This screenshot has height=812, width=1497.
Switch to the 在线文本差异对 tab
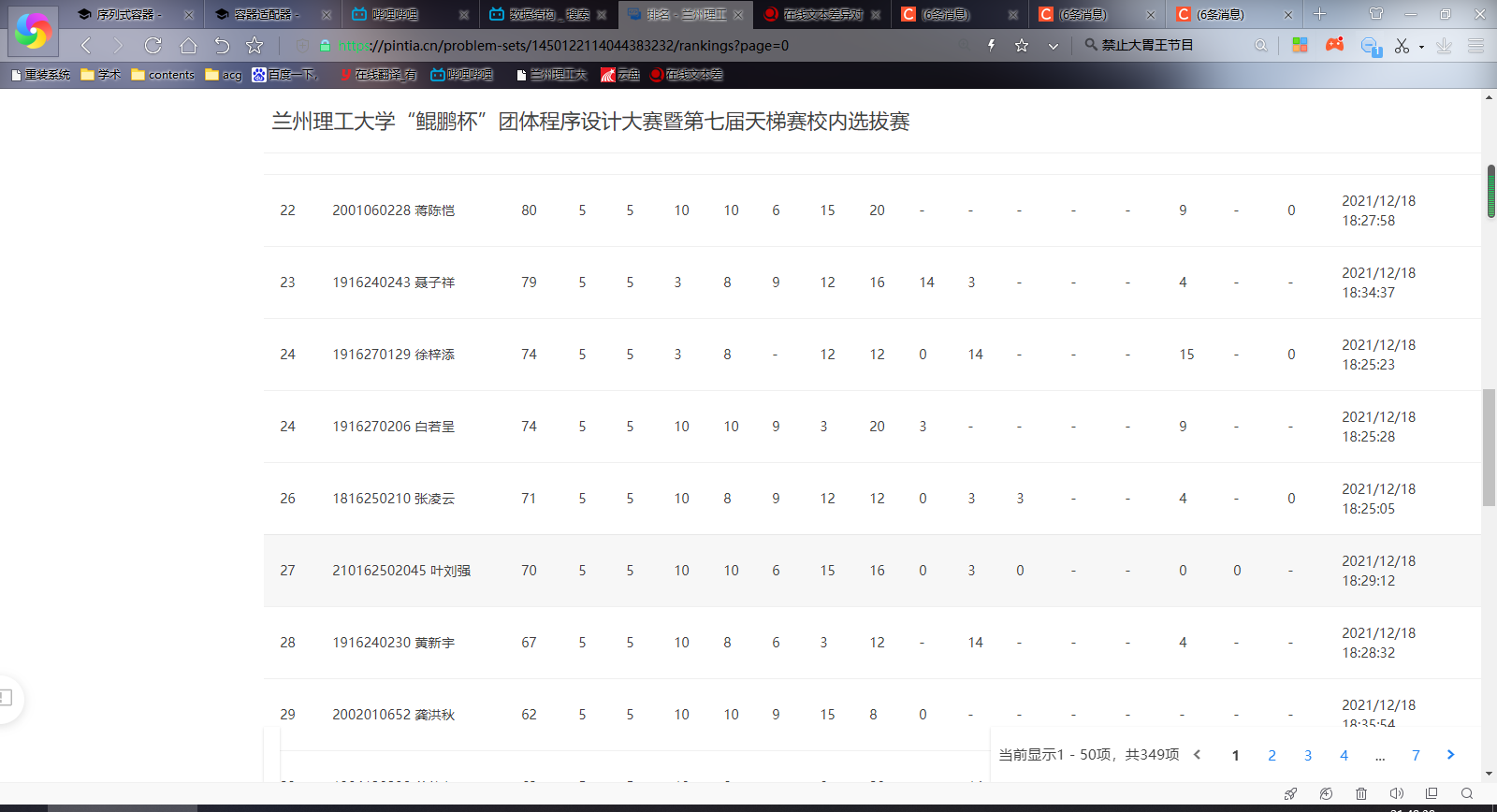tap(822, 15)
